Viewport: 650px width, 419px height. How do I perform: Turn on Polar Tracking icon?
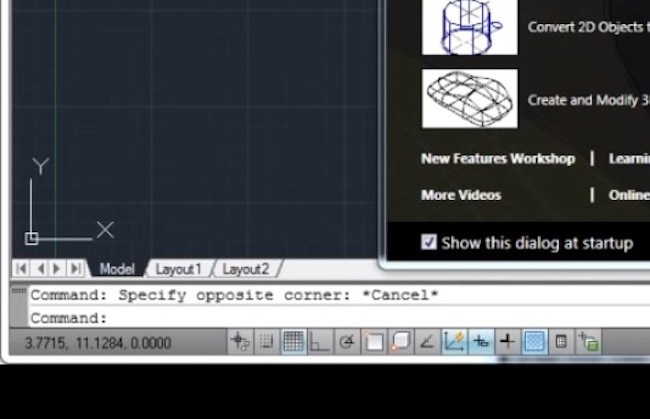[x=347, y=342]
